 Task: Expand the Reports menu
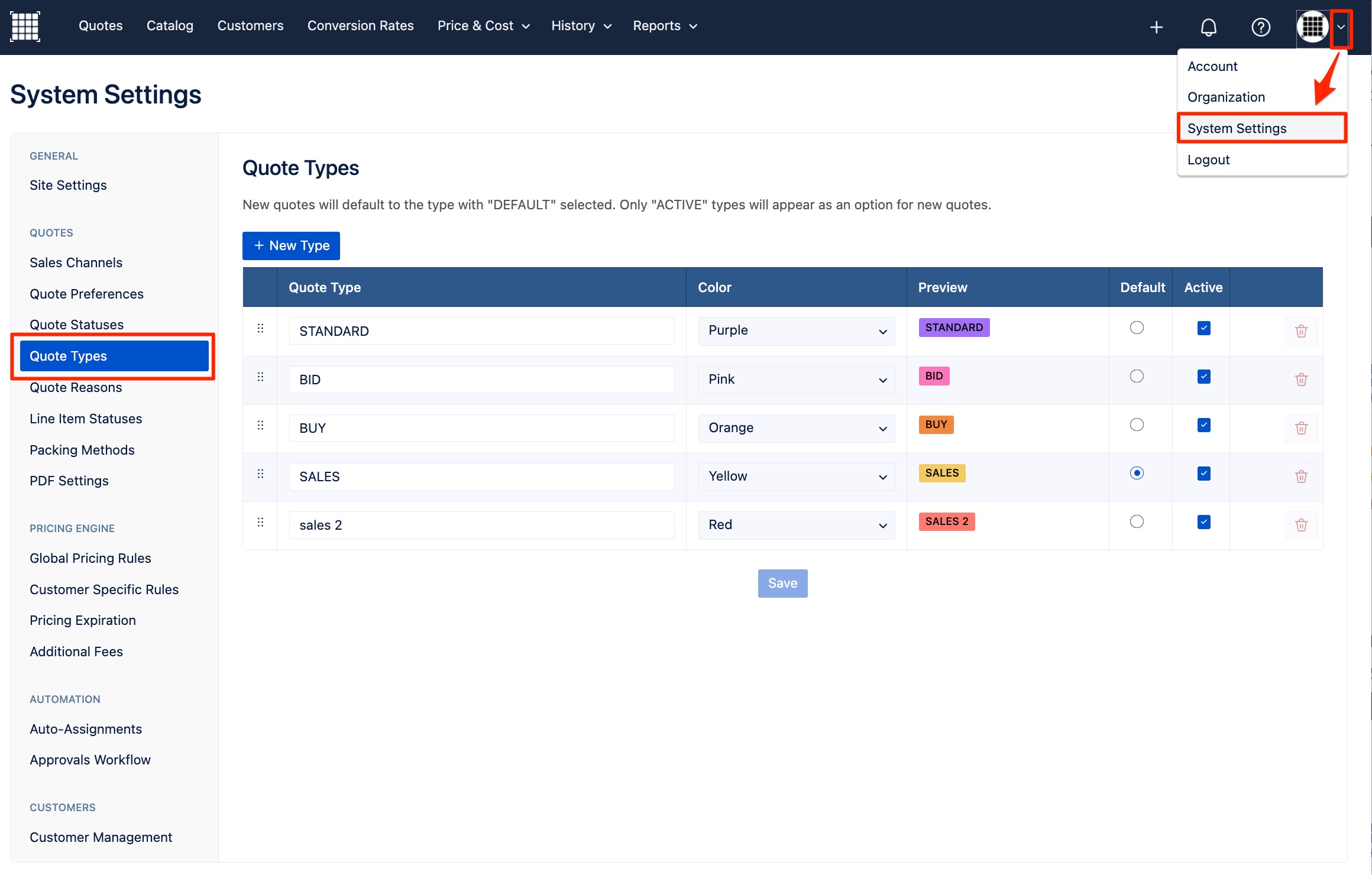(665, 26)
